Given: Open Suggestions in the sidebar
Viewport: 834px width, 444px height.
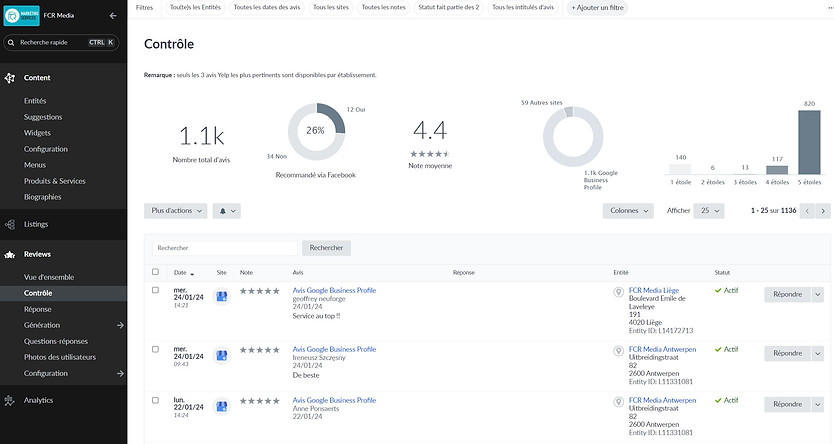Looking at the screenshot, I should 43,117.
